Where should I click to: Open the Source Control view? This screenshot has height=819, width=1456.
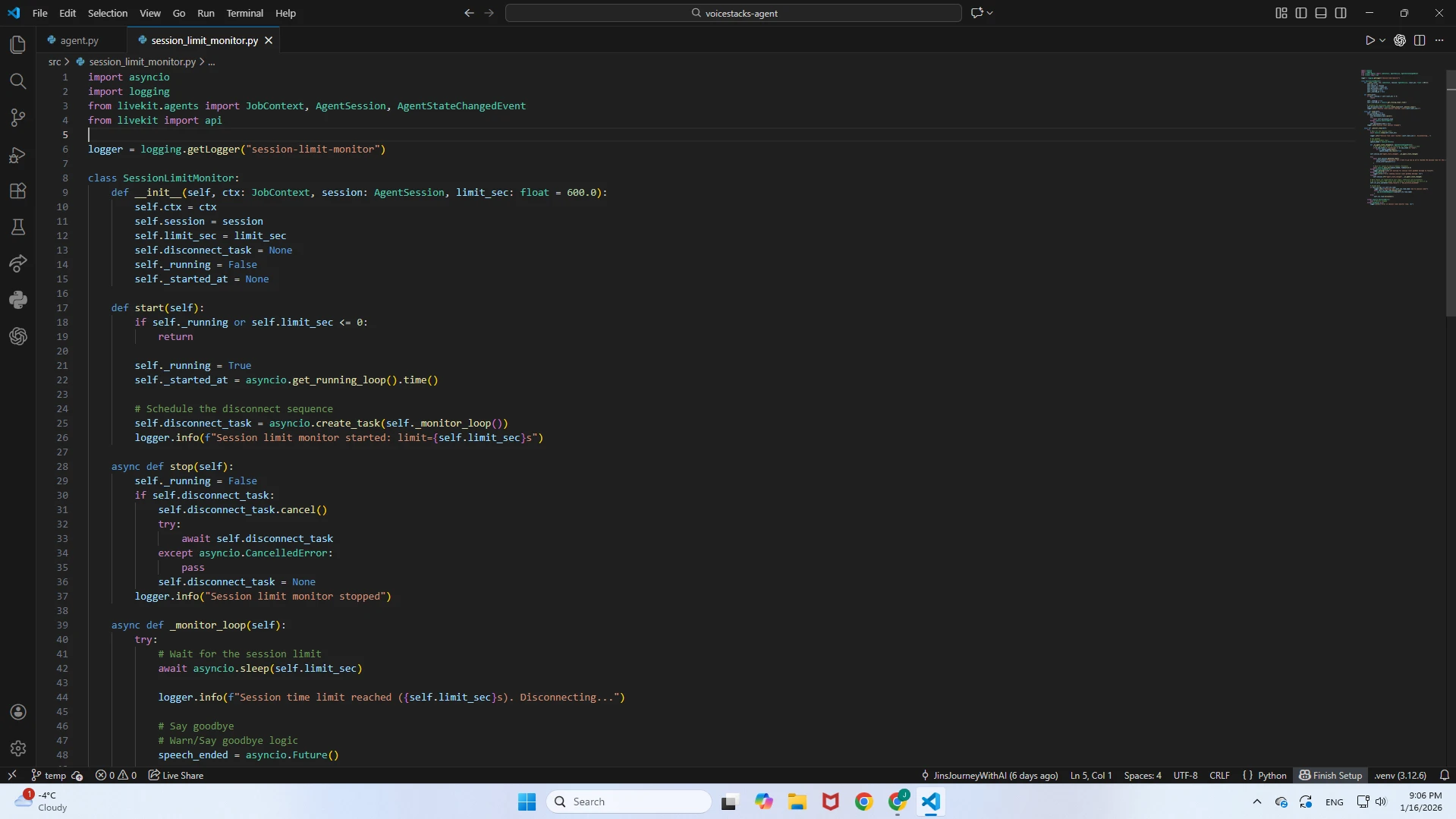point(18,118)
